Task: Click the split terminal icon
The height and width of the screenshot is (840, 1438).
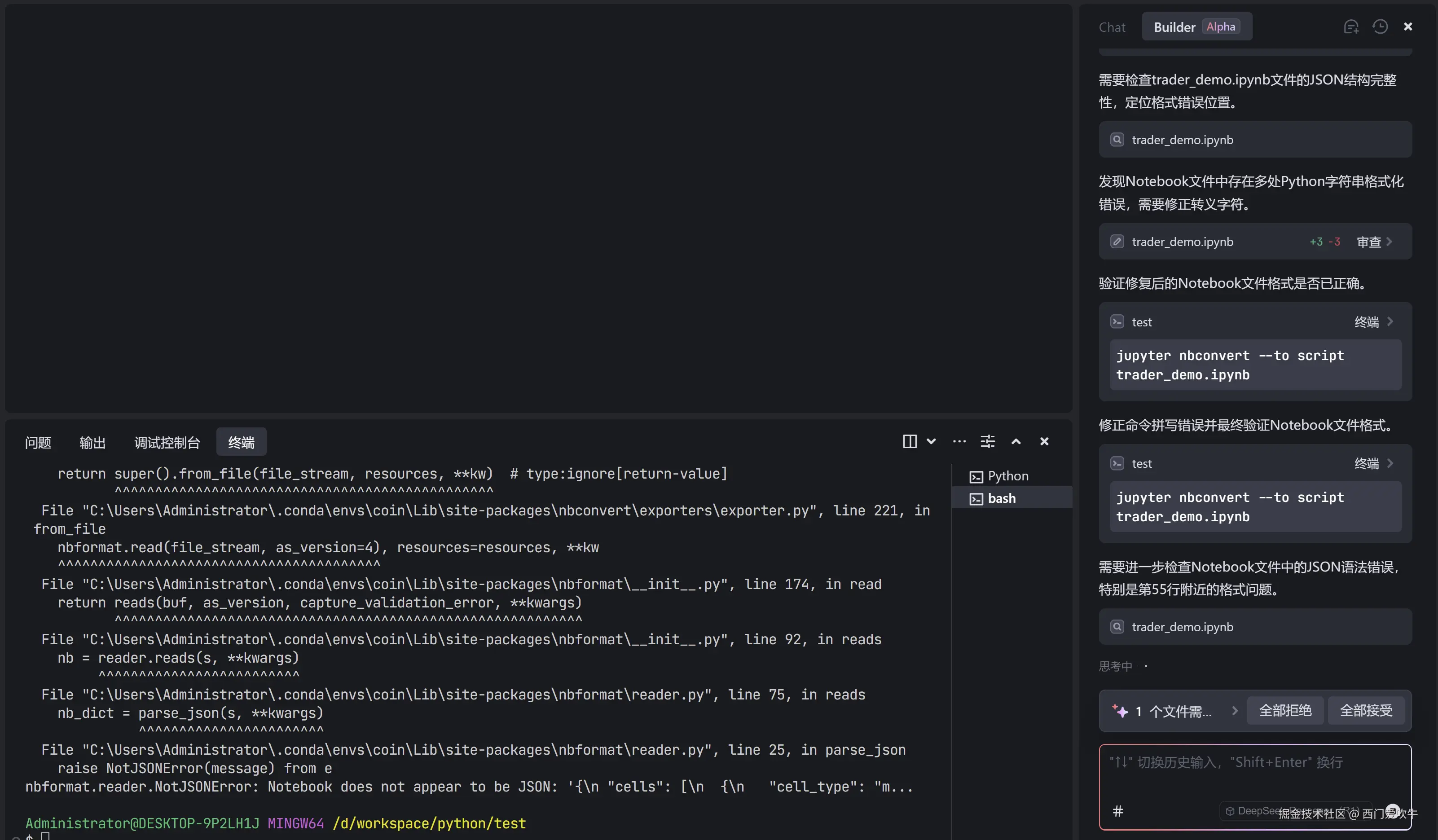Action: click(910, 441)
